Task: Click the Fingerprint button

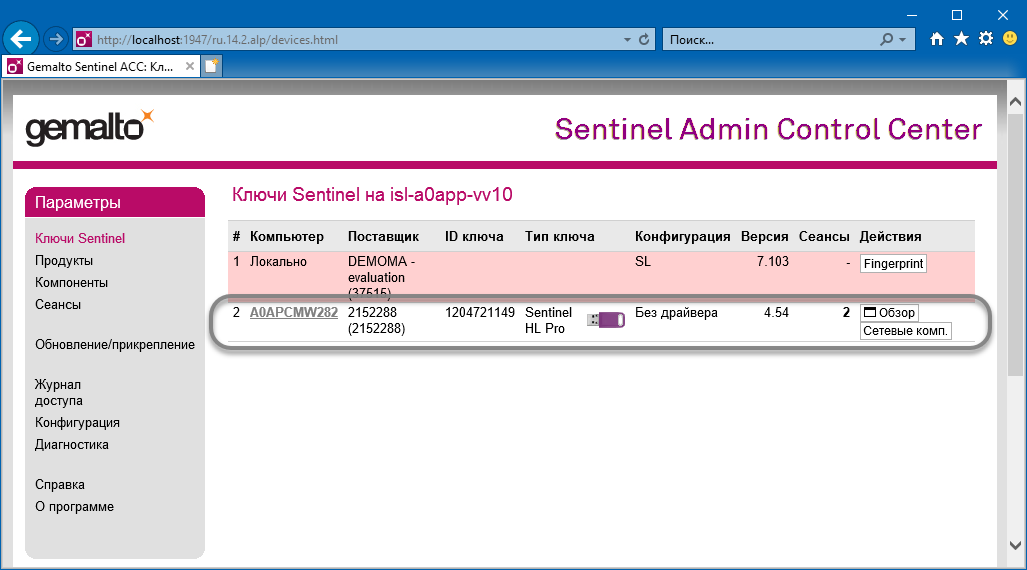Action: pos(893,263)
